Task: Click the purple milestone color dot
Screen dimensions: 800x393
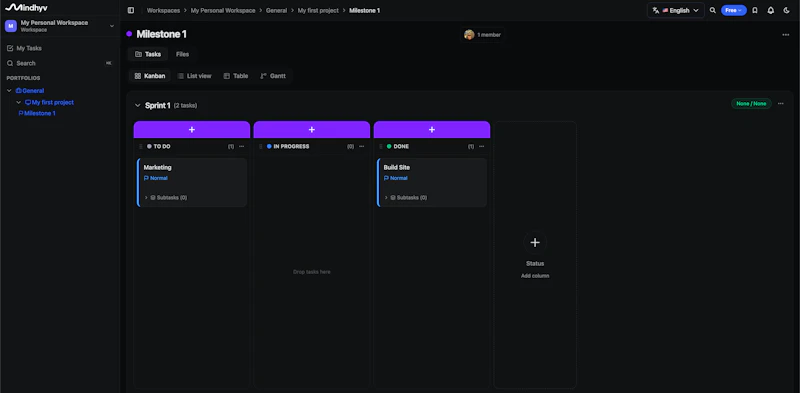Action: click(129, 34)
